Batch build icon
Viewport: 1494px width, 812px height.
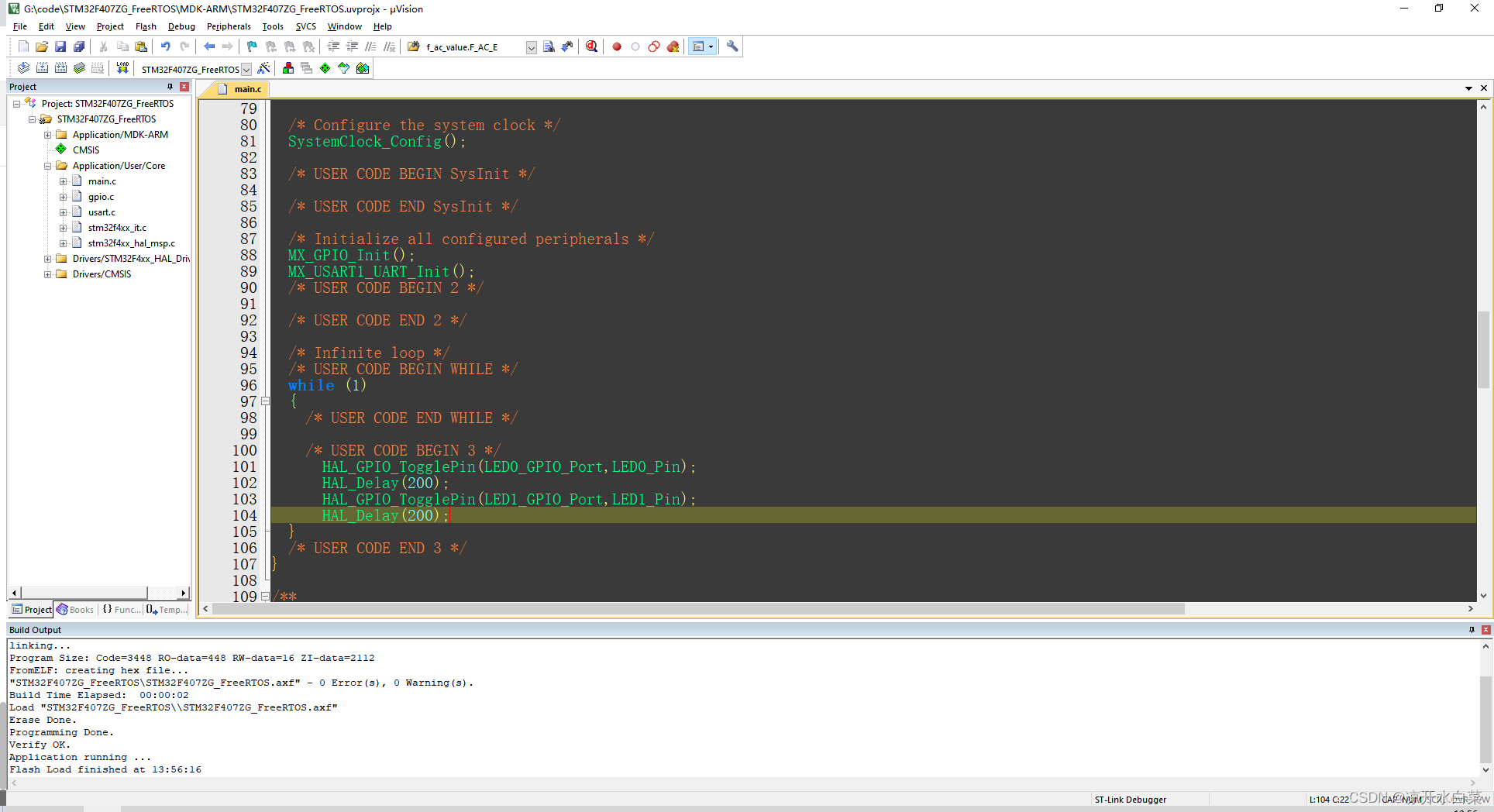79,68
